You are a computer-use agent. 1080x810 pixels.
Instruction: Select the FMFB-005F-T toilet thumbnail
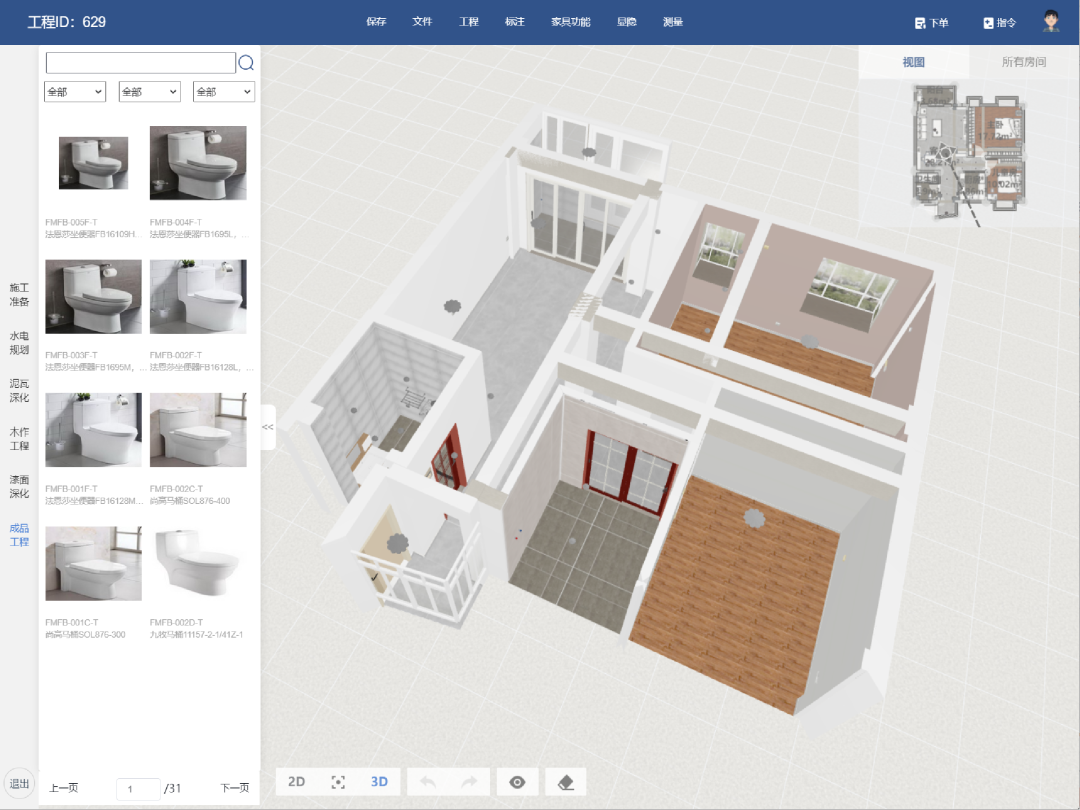(94, 163)
